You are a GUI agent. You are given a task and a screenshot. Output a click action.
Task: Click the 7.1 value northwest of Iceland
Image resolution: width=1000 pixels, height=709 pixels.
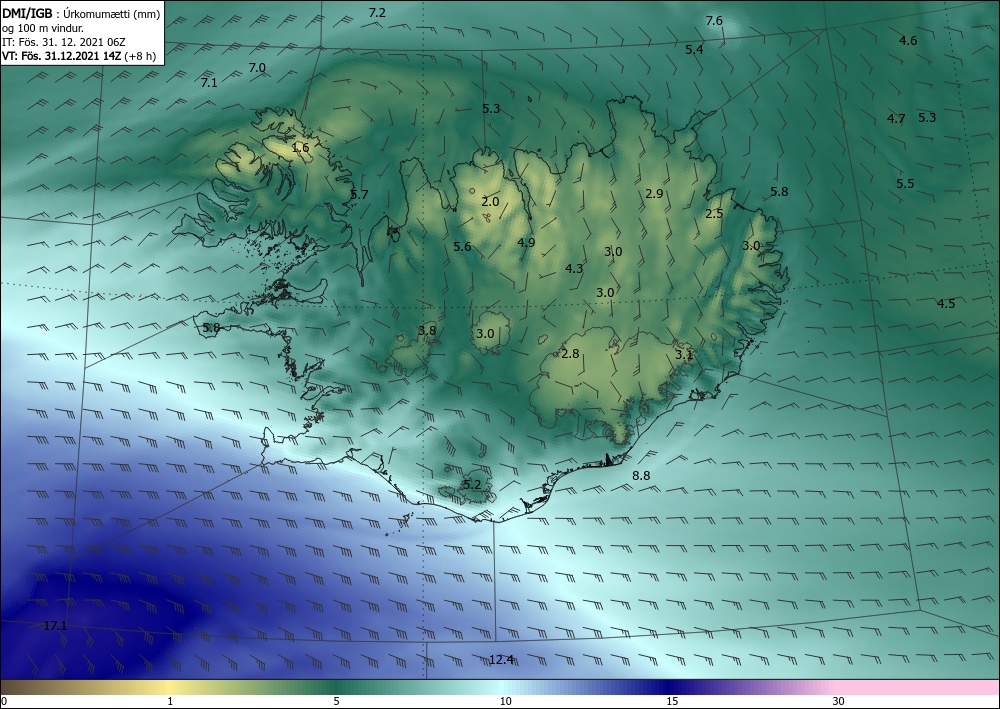[209, 83]
